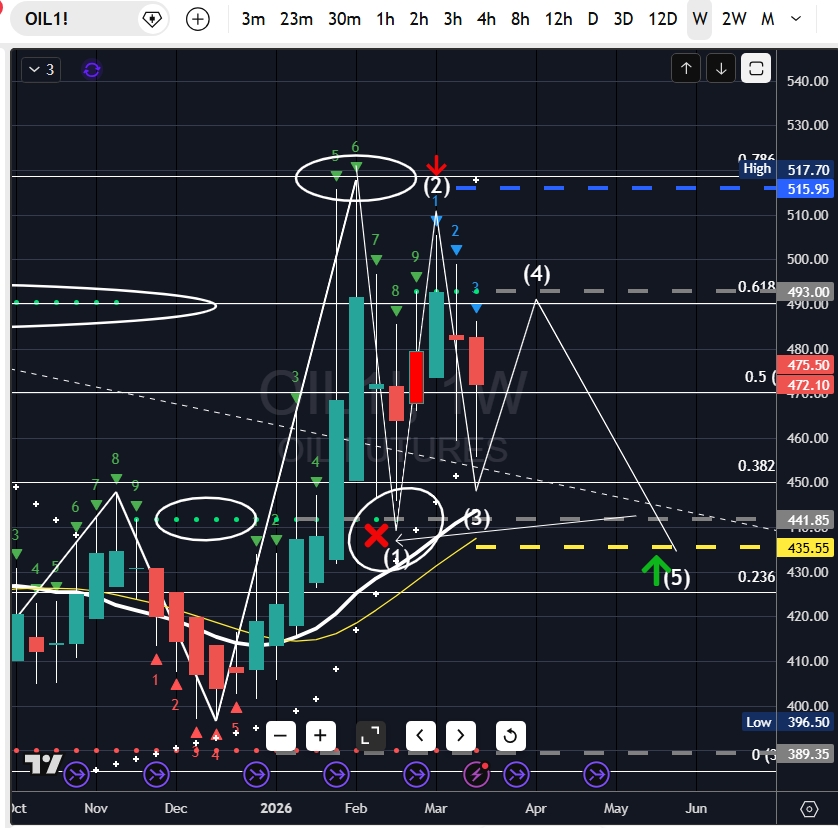Viewport: 838px width, 828px height.
Task: Select the 30m timeframe
Action: (344, 19)
